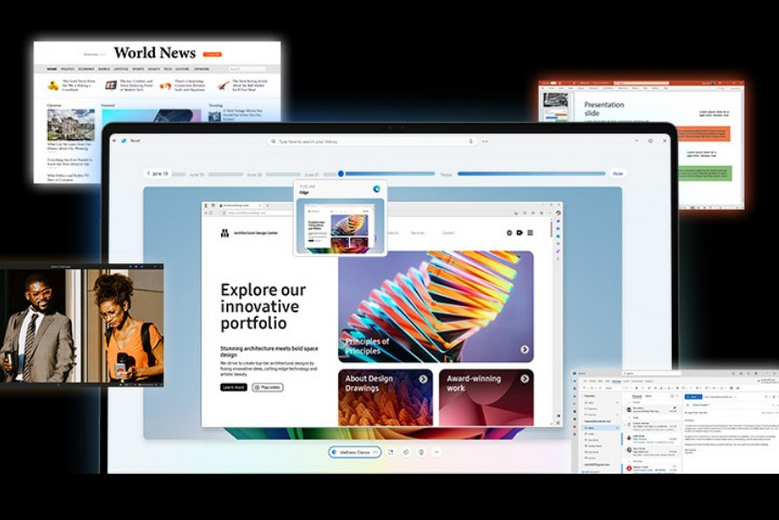Open the hamburger menu on the design site

[530, 232]
